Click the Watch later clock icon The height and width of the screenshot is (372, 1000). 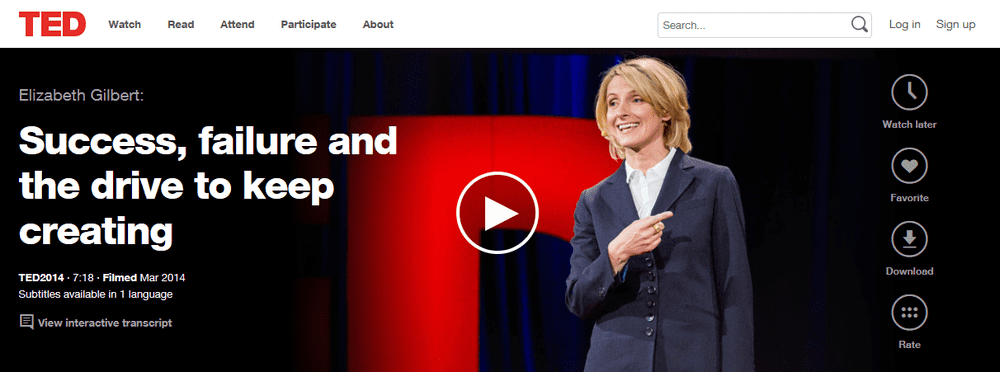pyautogui.click(x=909, y=93)
